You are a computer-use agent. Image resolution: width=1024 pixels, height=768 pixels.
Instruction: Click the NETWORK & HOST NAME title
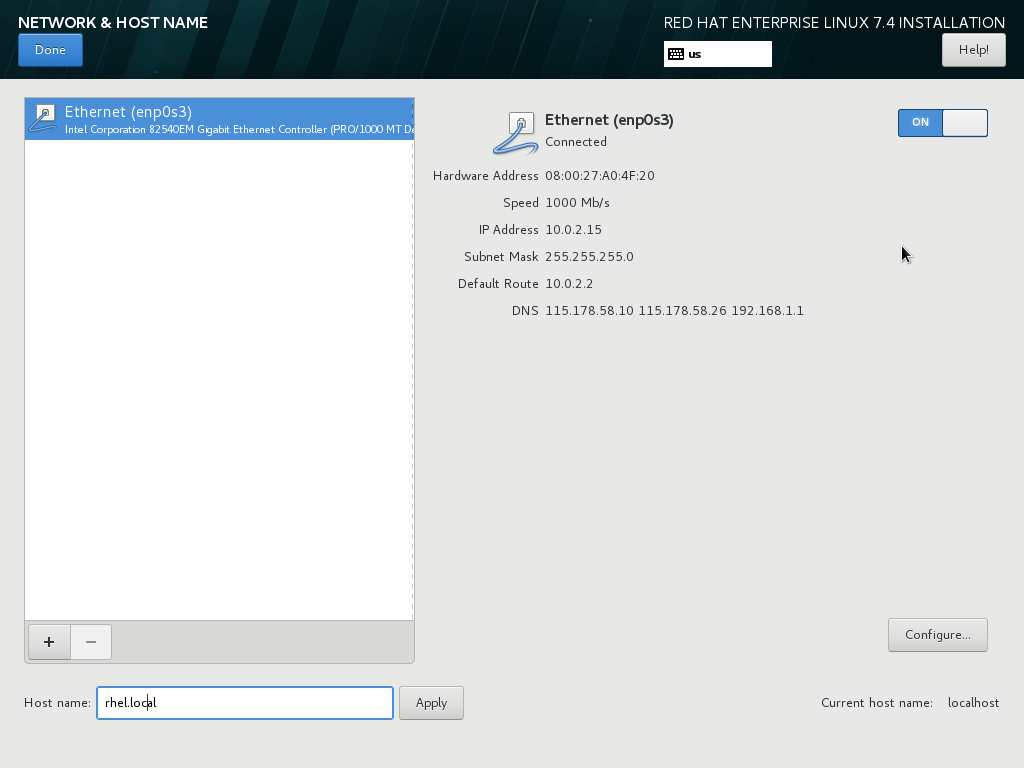113,22
